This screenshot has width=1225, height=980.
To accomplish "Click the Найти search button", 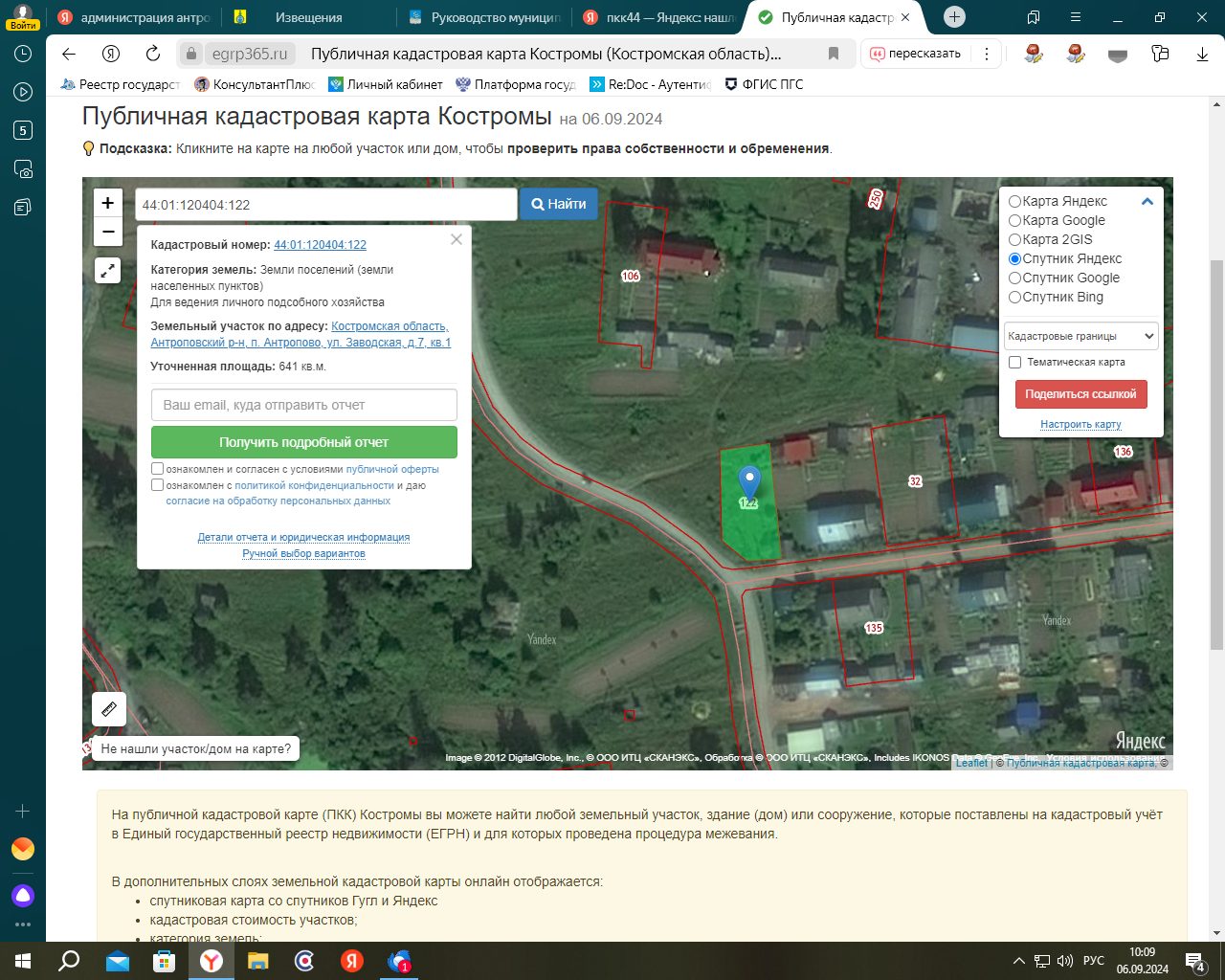I will point(559,204).
